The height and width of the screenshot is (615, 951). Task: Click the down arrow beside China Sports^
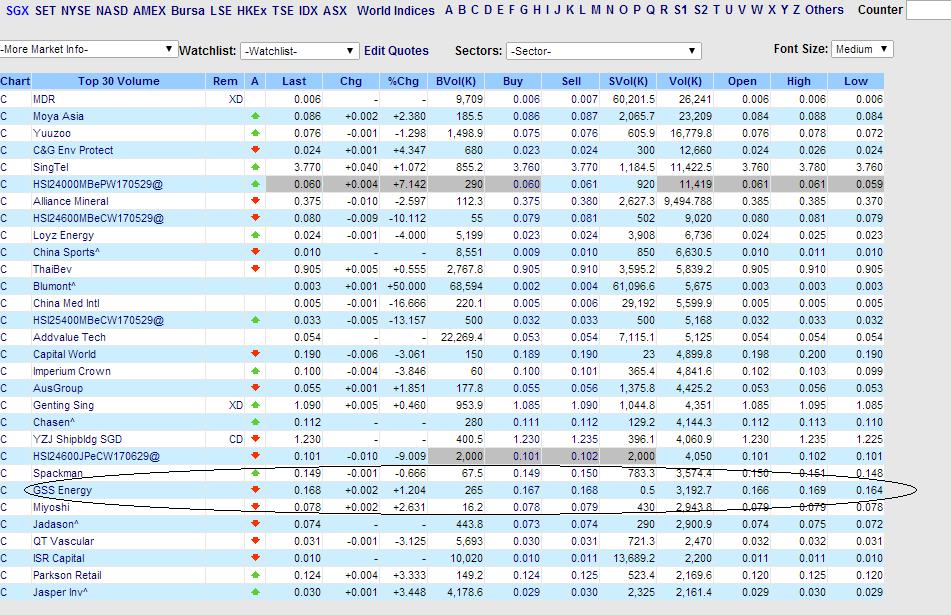click(255, 251)
